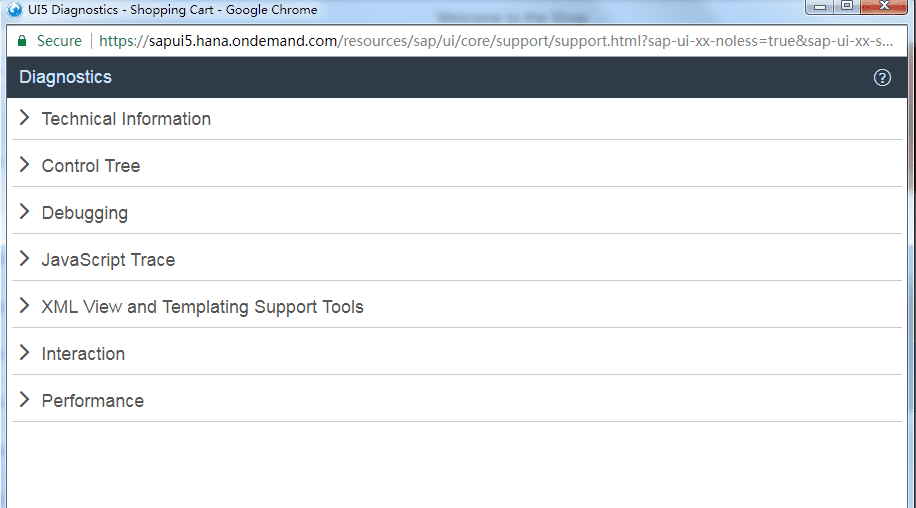Expand the Debugging section arrow
Screen dimensions: 916x508
click(25, 212)
